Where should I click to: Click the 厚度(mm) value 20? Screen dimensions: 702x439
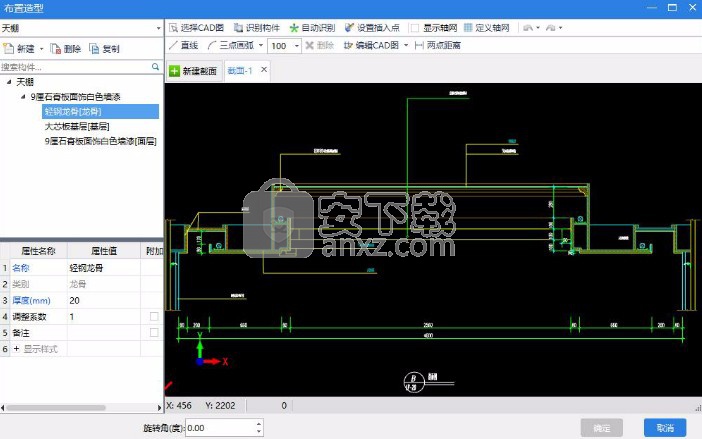pyautogui.click(x=104, y=300)
